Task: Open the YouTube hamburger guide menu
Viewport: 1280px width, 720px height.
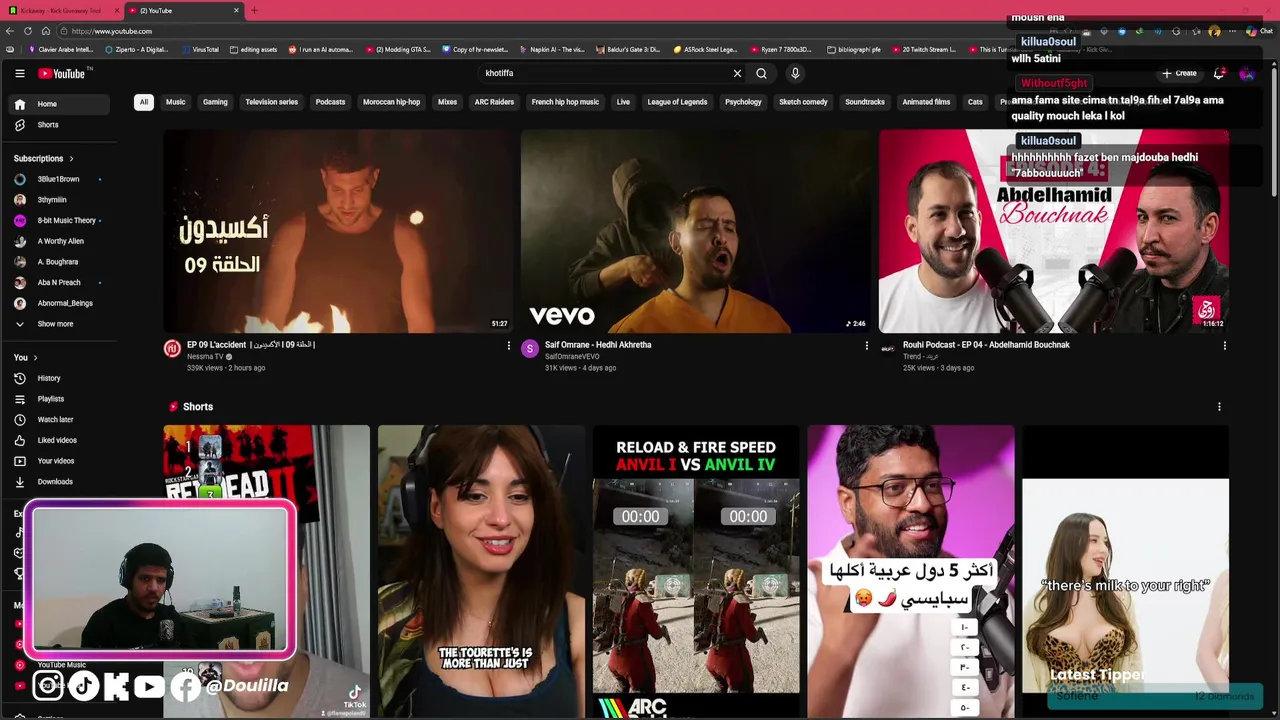Action: [19, 73]
